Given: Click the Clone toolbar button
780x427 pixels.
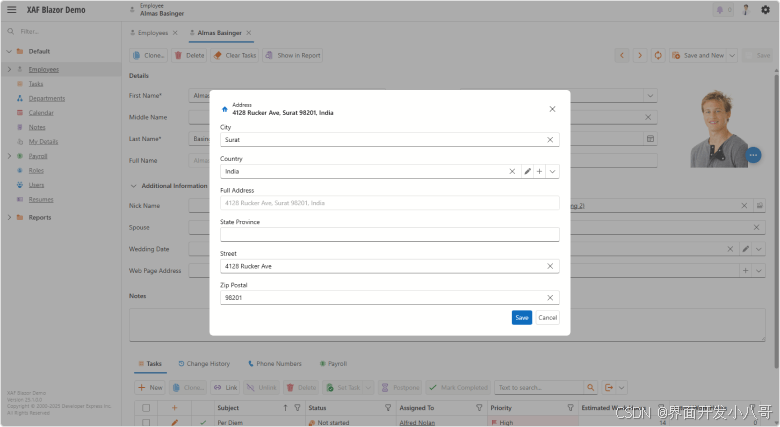Looking at the screenshot, I should [x=148, y=55].
